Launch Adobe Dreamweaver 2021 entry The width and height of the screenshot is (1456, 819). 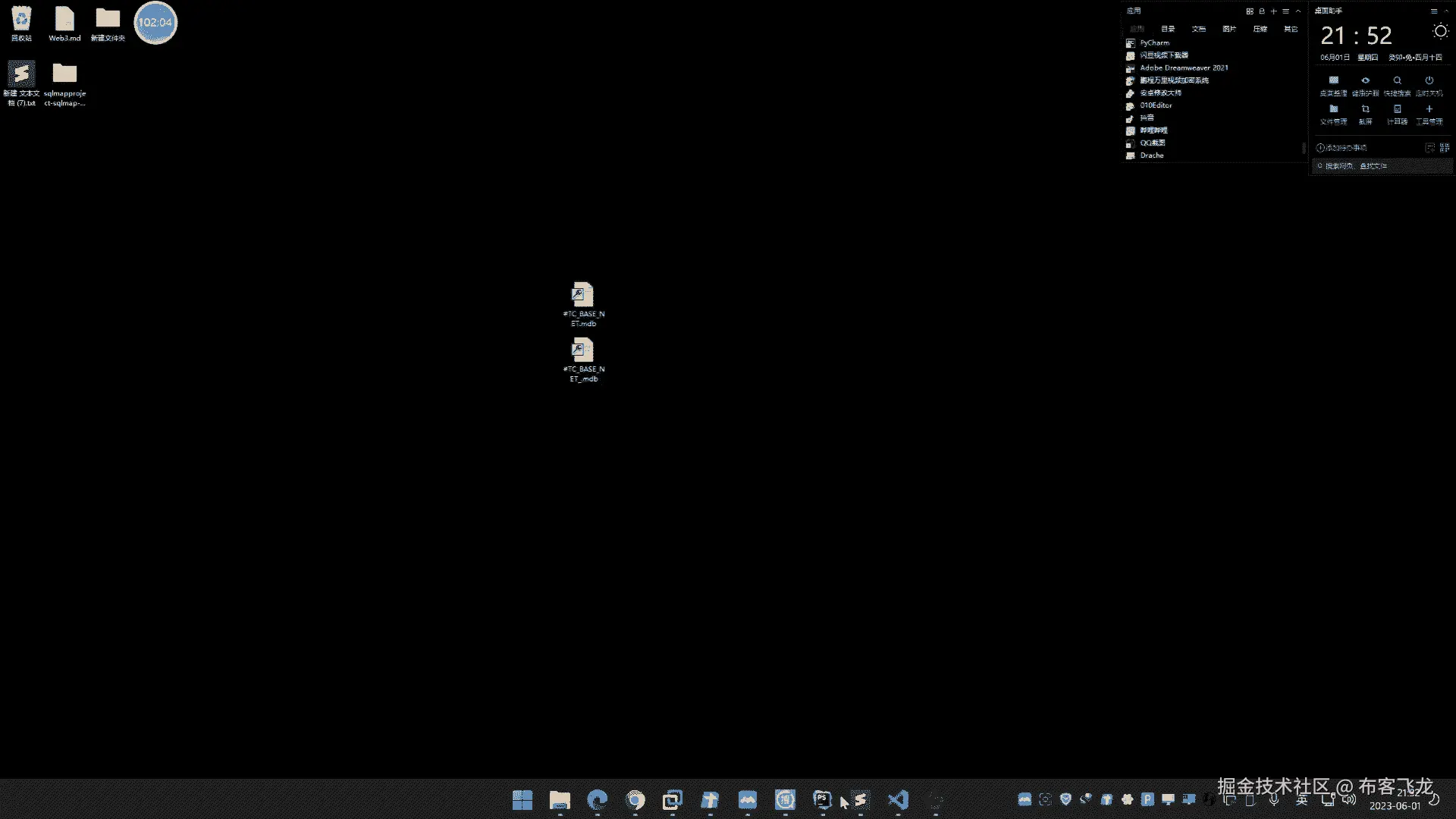(1184, 68)
